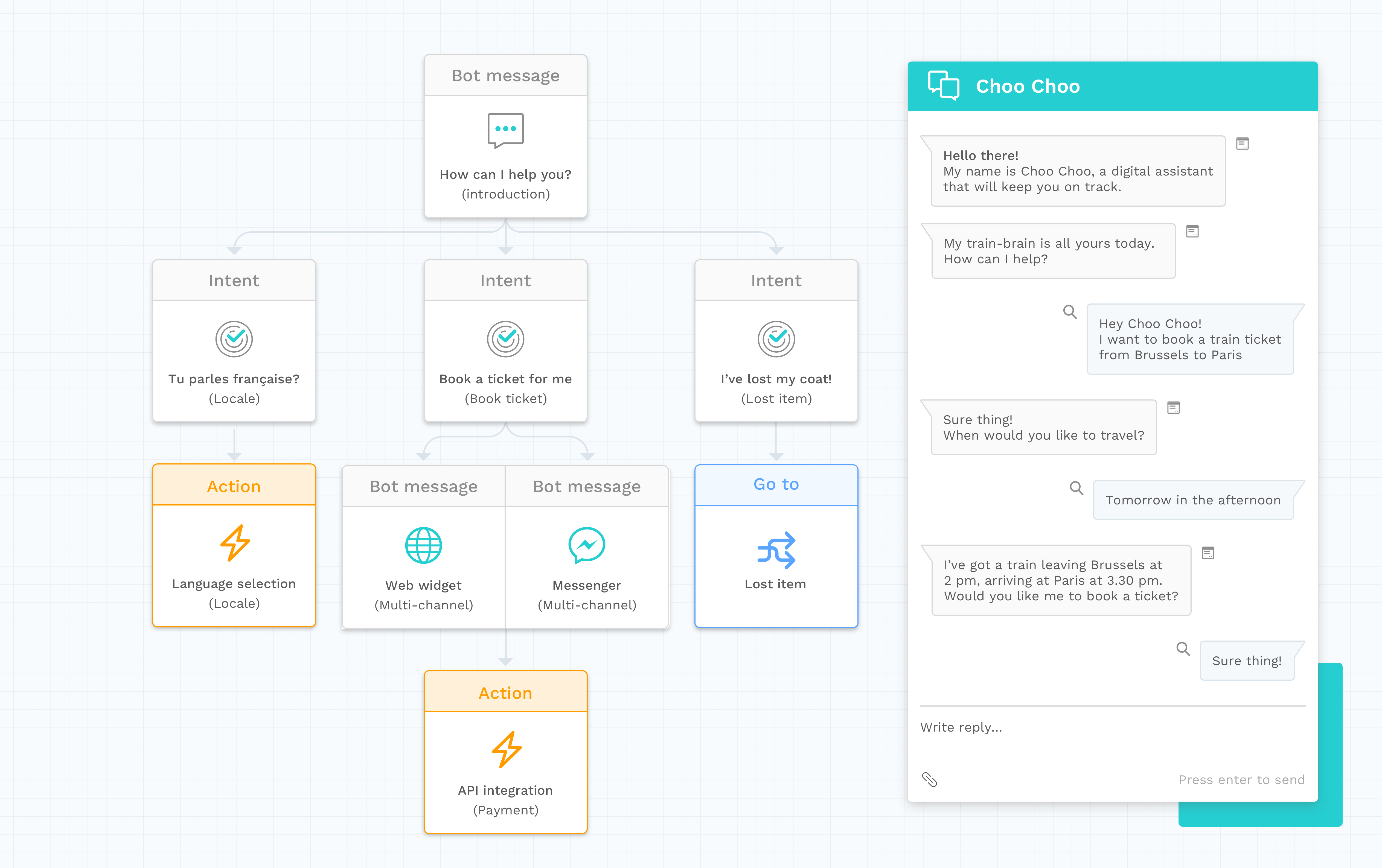Click the Choo Choo chat bubbles icon in the header
The height and width of the screenshot is (868, 1382).
click(x=944, y=86)
